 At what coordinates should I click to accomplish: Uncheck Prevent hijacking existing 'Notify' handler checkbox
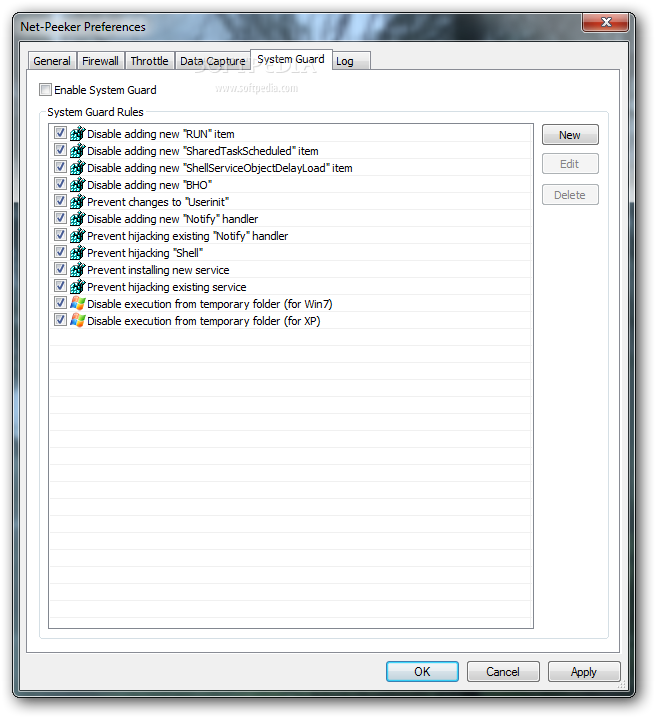click(60, 234)
